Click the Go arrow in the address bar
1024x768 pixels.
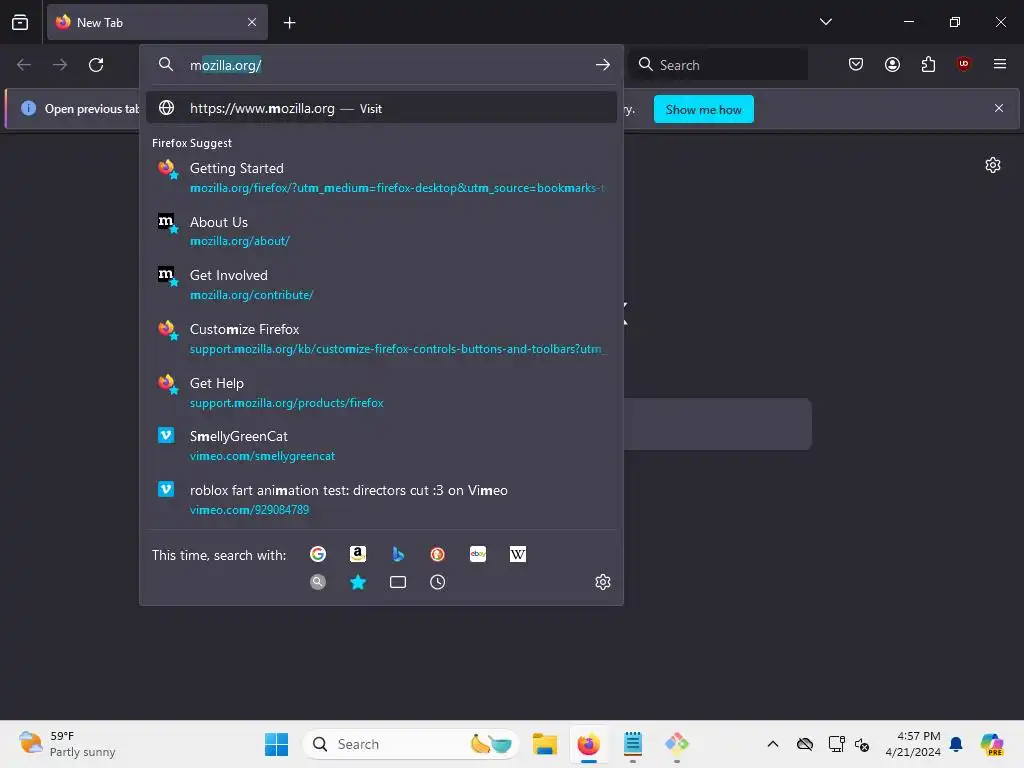coord(603,65)
